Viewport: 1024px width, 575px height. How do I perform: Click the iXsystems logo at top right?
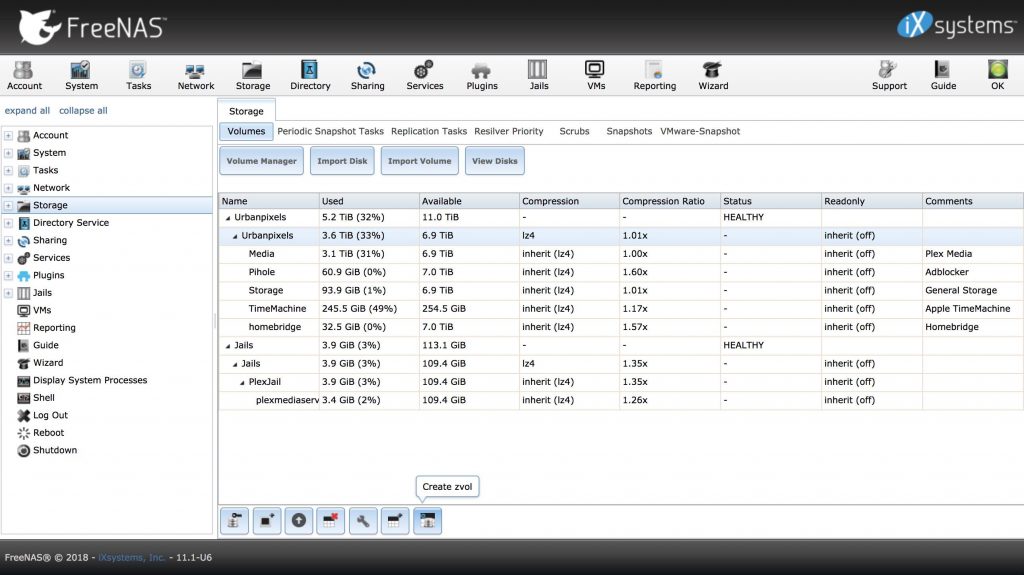[957, 25]
